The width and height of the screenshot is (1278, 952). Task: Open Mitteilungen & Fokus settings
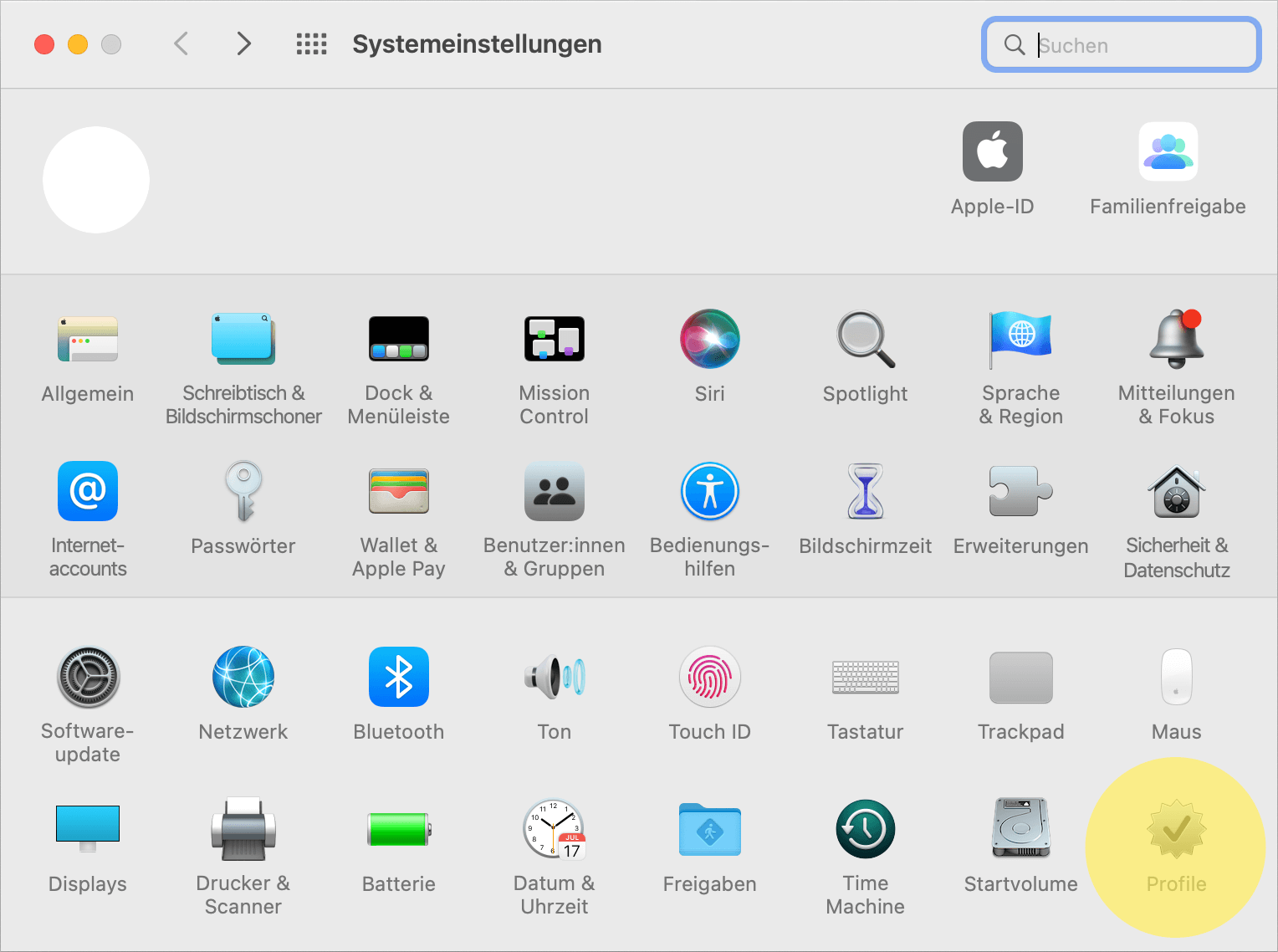coord(1176,339)
